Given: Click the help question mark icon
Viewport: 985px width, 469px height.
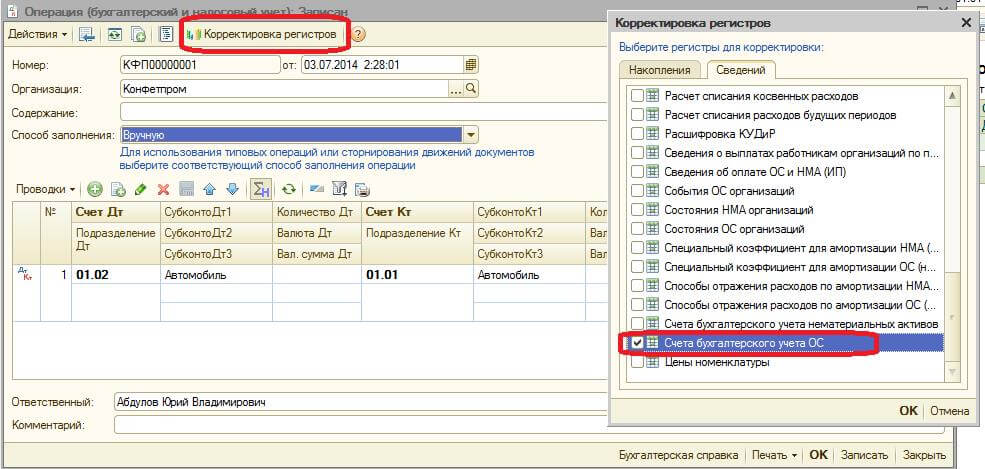Looking at the screenshot, I should click(359, 34).
